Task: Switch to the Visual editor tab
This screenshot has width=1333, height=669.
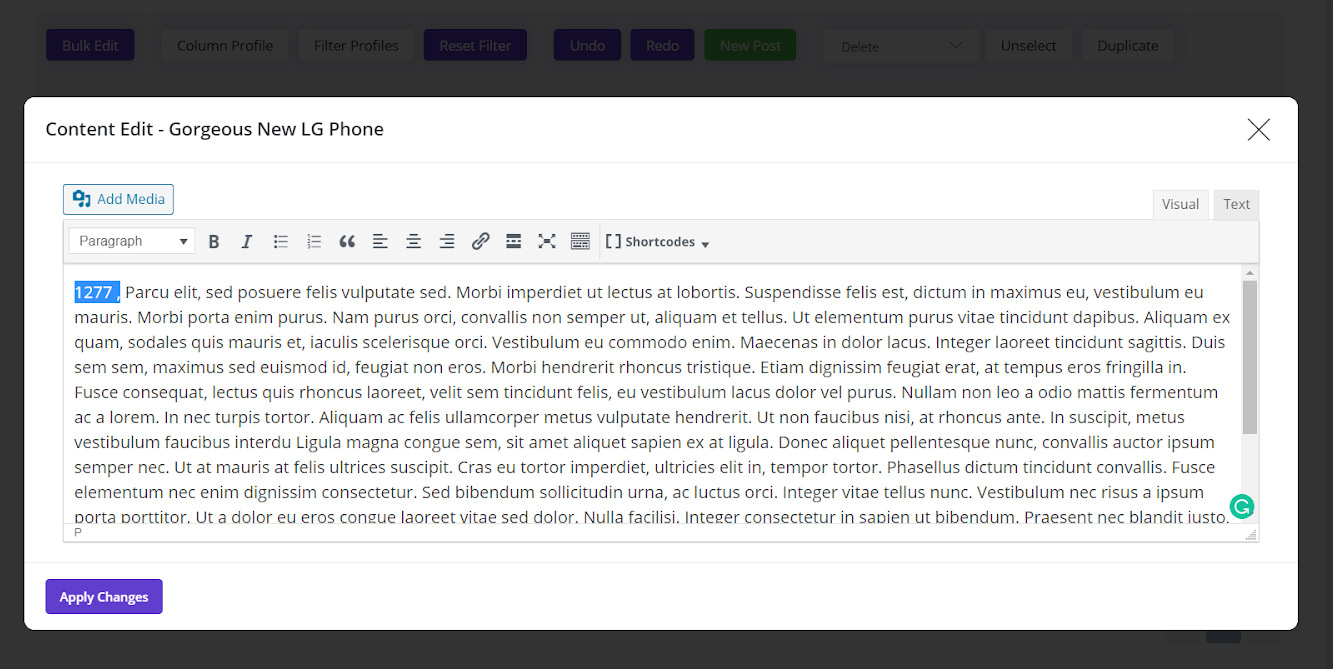Action: coord(1180,204)
